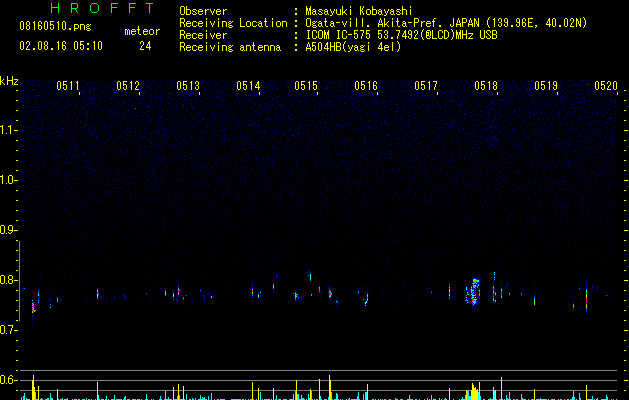Screen dimensions: 629x400
Task: Click the 0512 time axis marker
Action: coord(128,85)
